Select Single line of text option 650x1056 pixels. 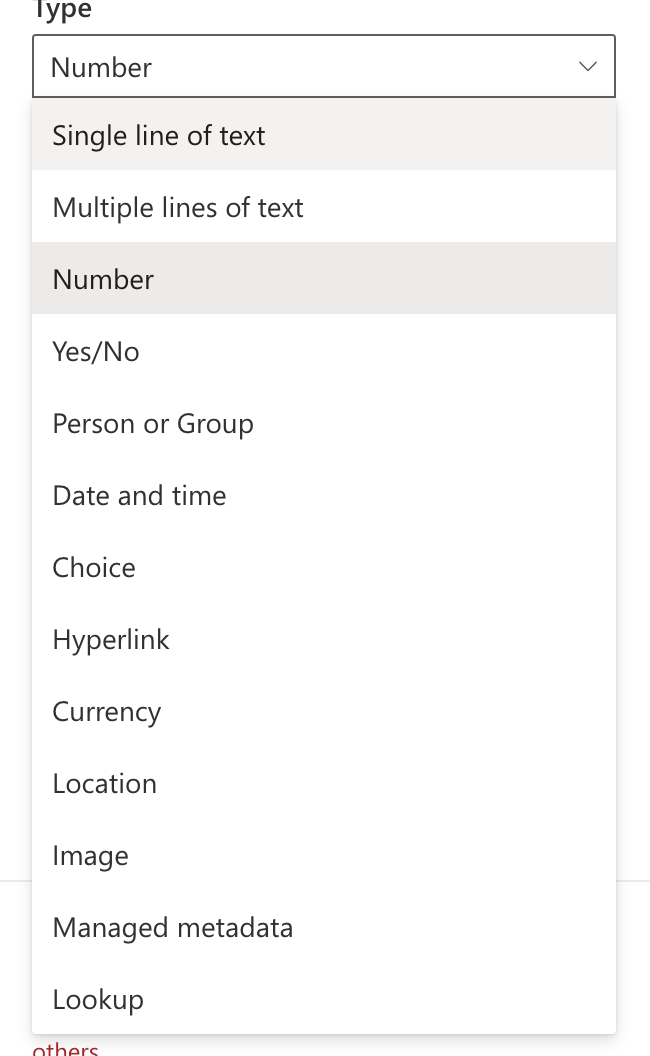click(158, 135)
